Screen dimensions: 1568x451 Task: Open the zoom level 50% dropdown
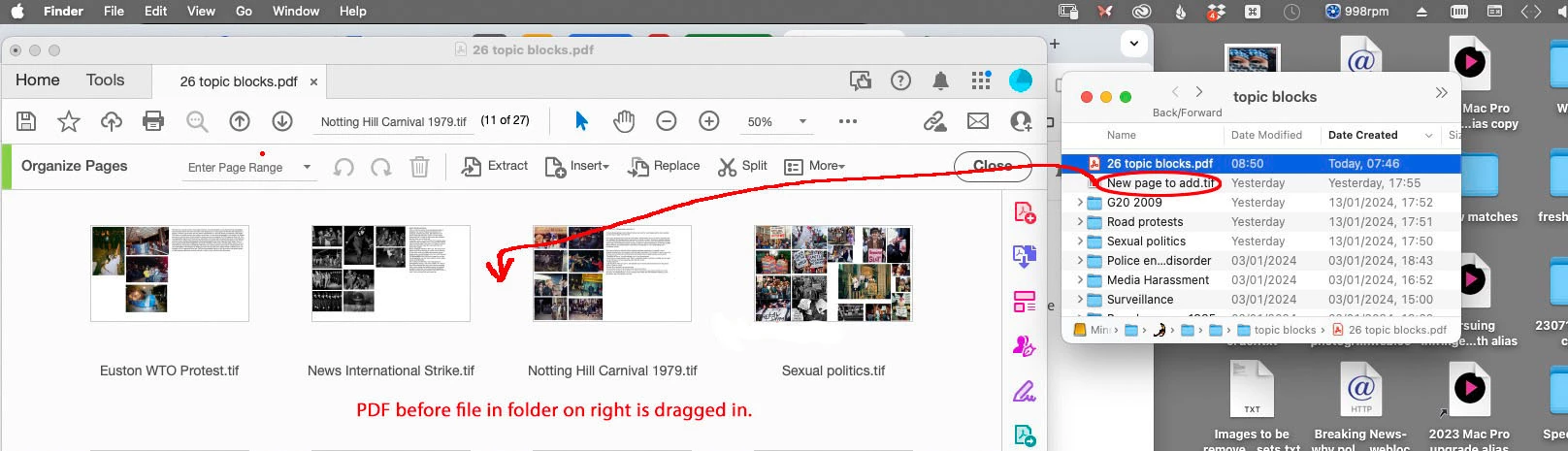802,121
